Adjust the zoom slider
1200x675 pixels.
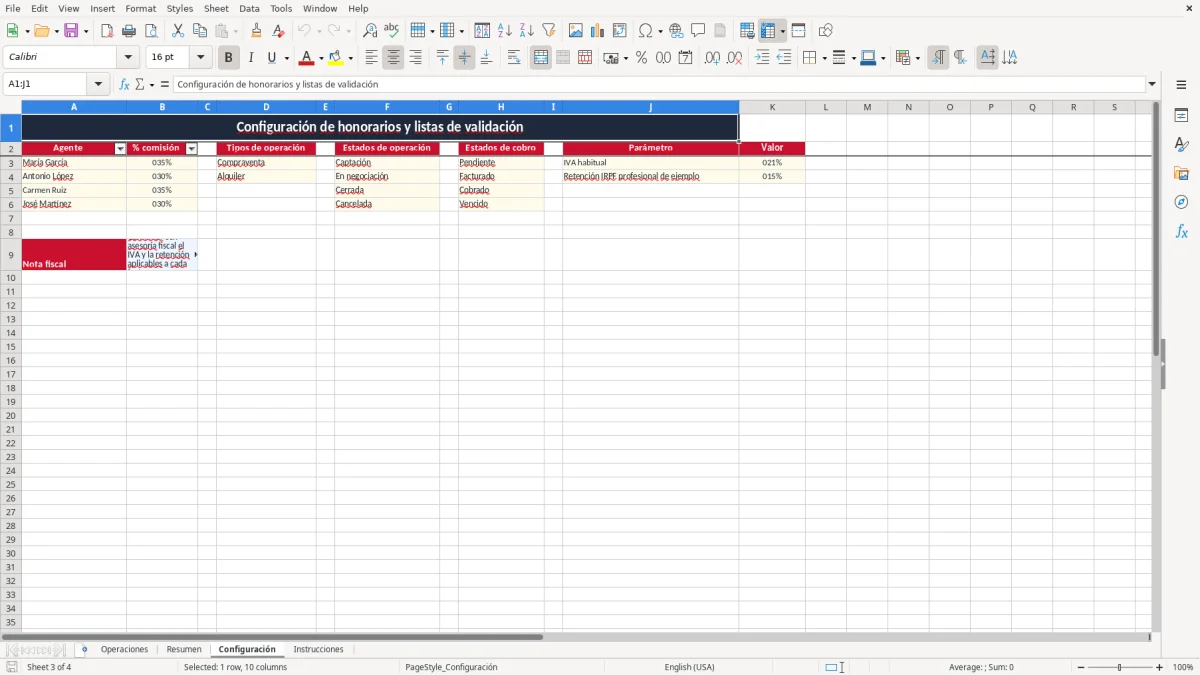1120,667
